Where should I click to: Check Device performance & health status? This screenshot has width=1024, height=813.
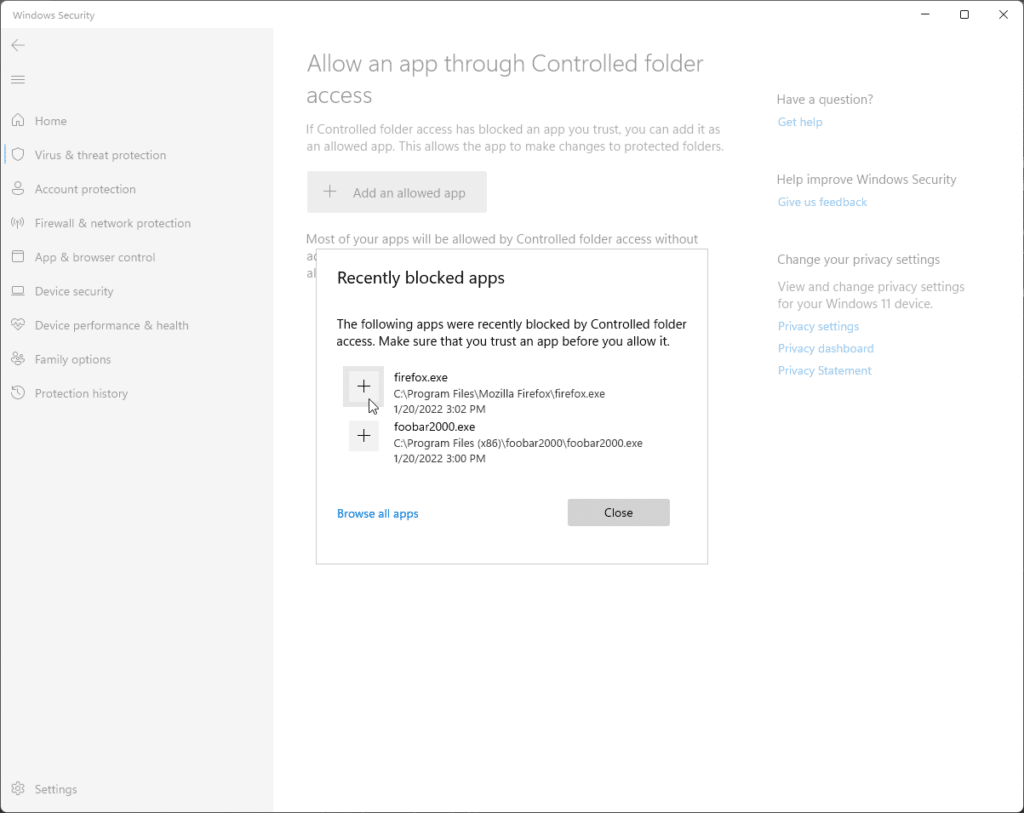pyautogui.click(x=106, y=325)
